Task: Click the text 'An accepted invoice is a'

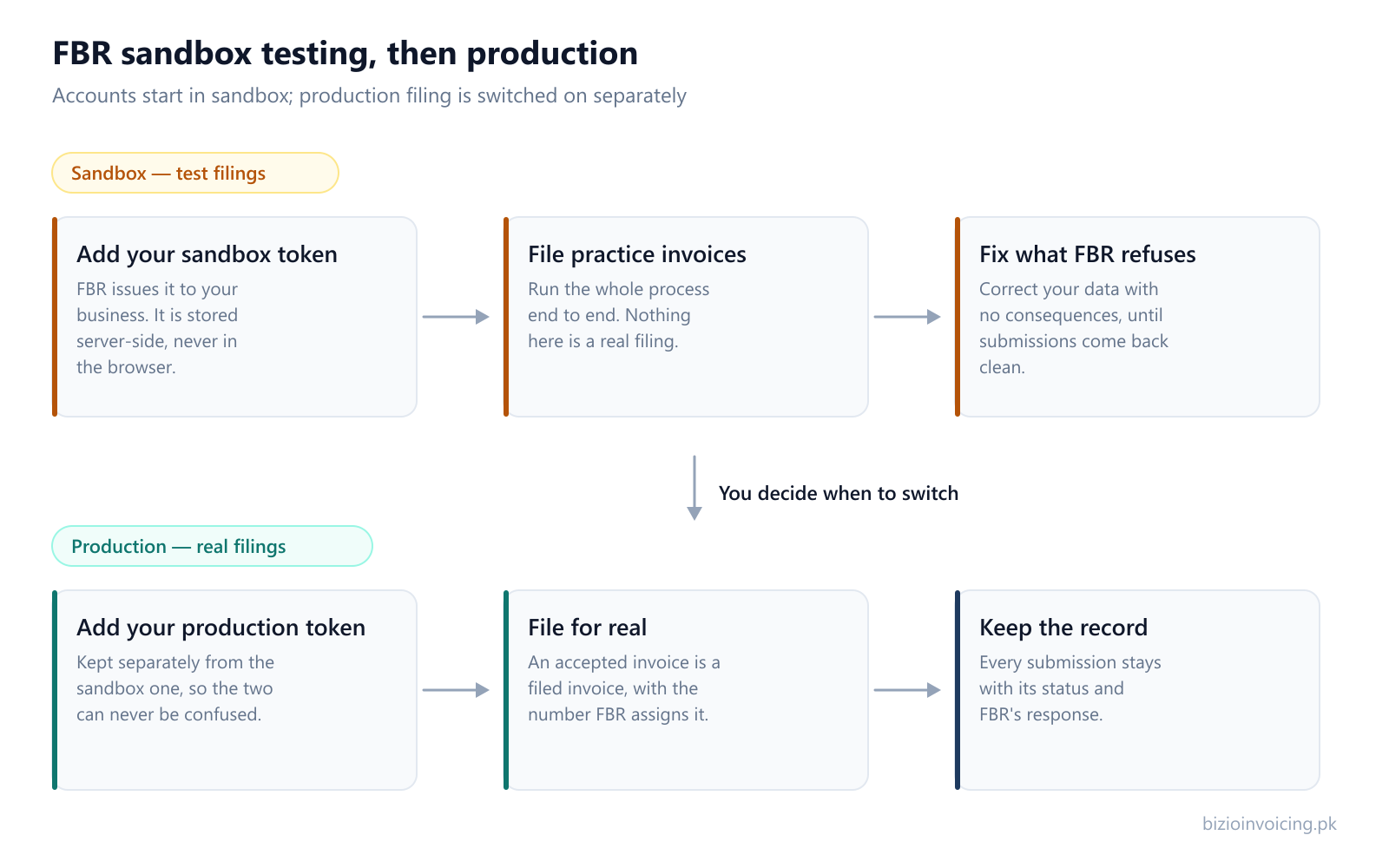Action: 624,662
